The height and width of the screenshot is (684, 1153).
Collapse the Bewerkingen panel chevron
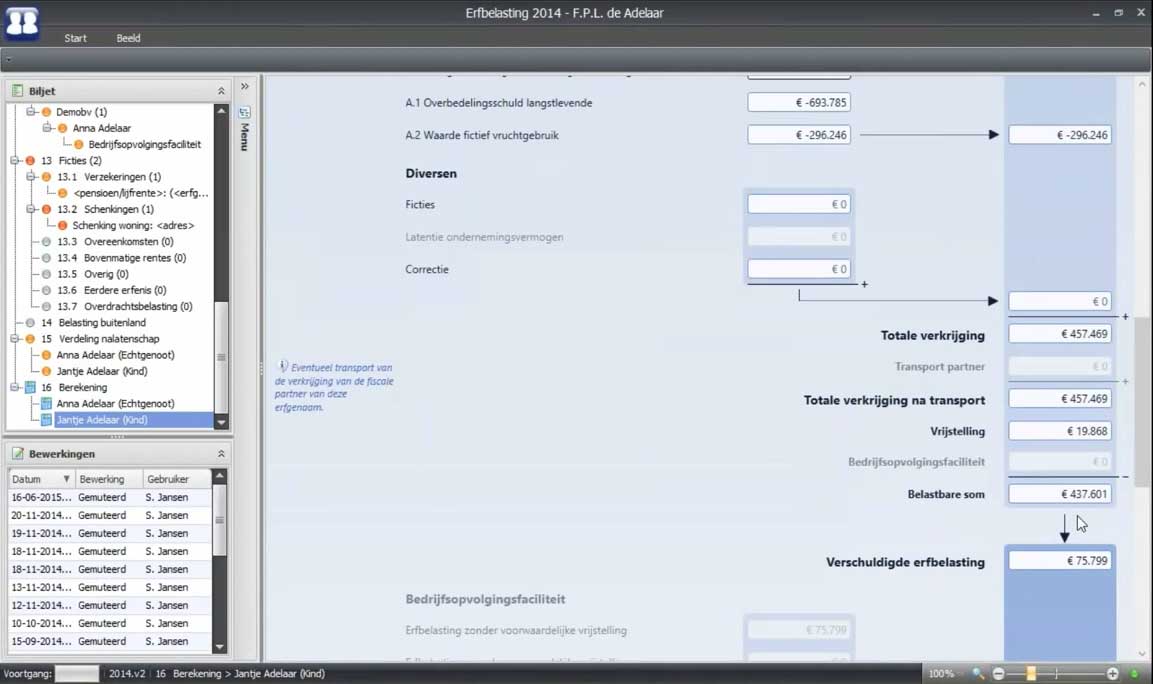tap(221, 454)
